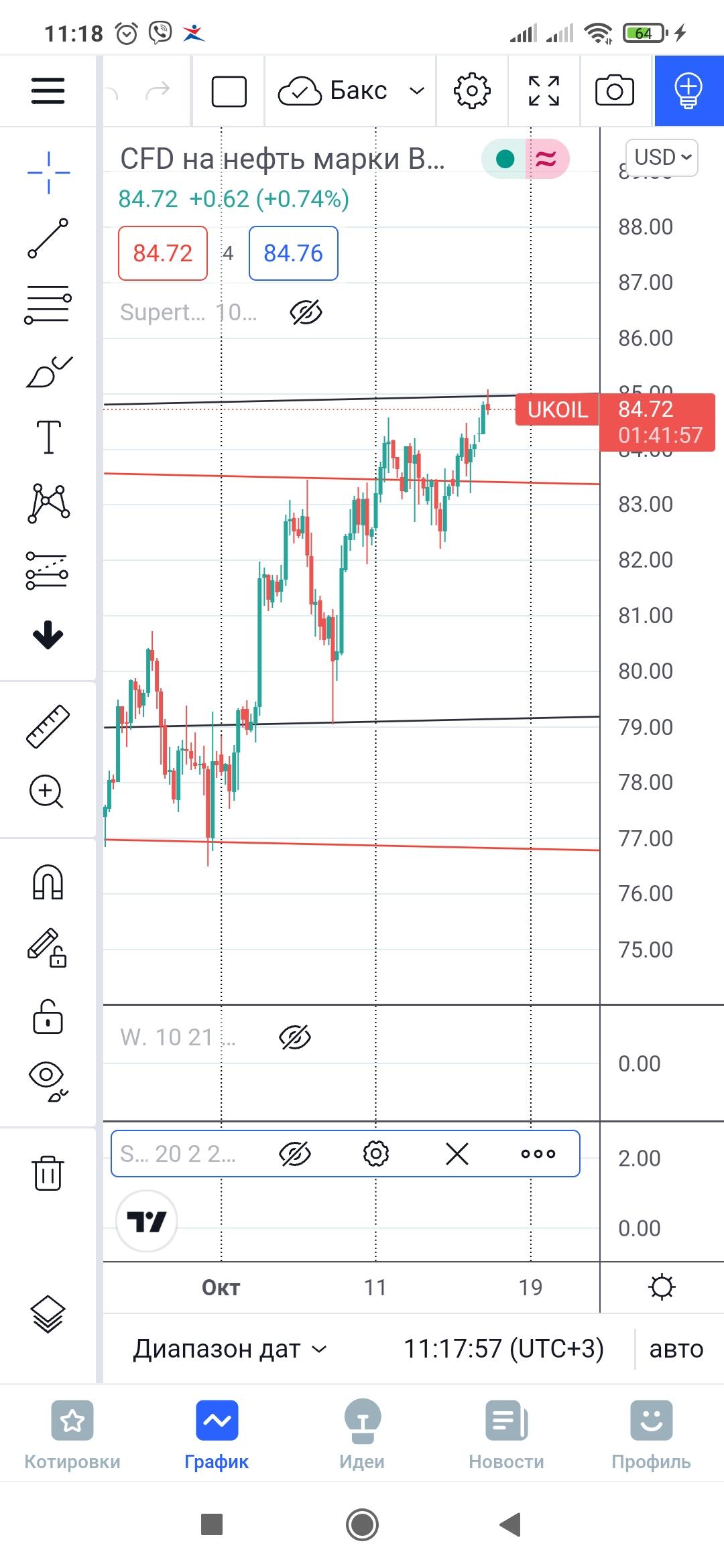The height and width of the screenshot is (1568, 724).
Task: Activate the magnet snap mode
Action: [x=48, y=882]
